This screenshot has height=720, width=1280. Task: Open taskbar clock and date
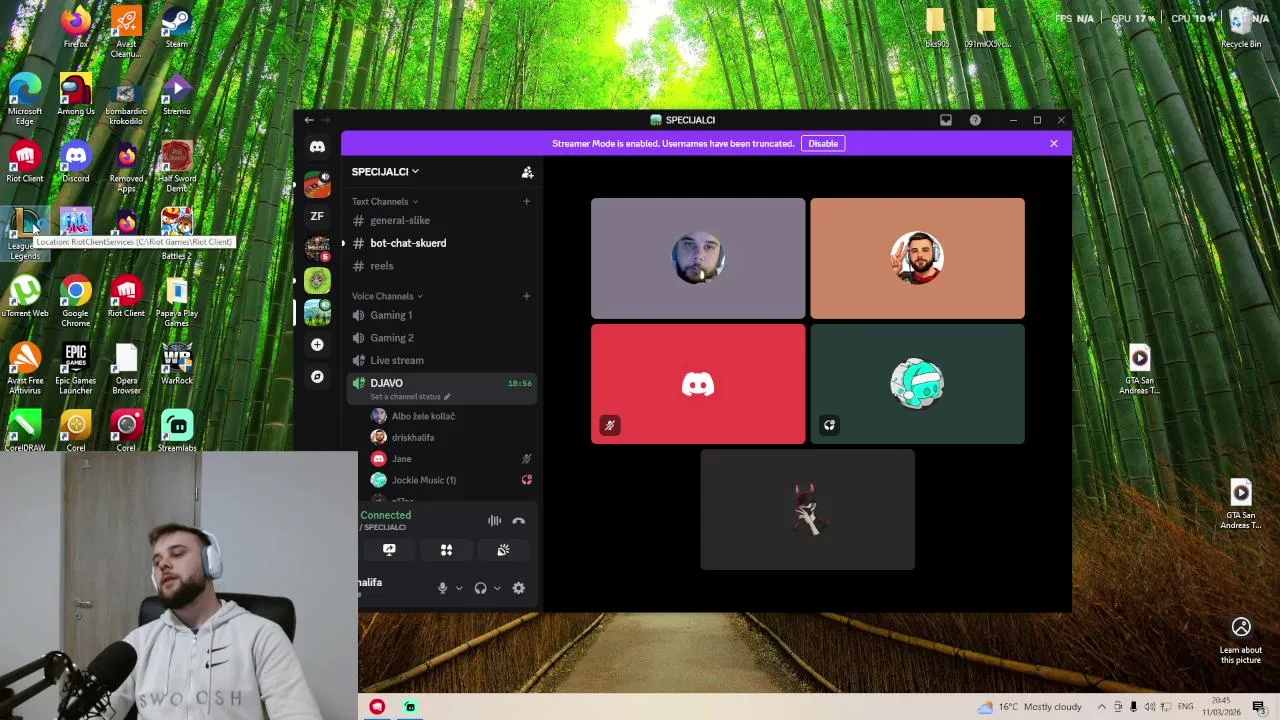pyautogui.click(x=1221, y=707)
